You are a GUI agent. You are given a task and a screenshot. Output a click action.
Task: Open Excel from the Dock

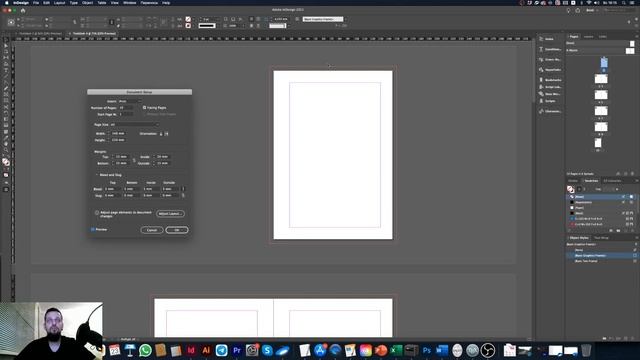coord(396,351)
